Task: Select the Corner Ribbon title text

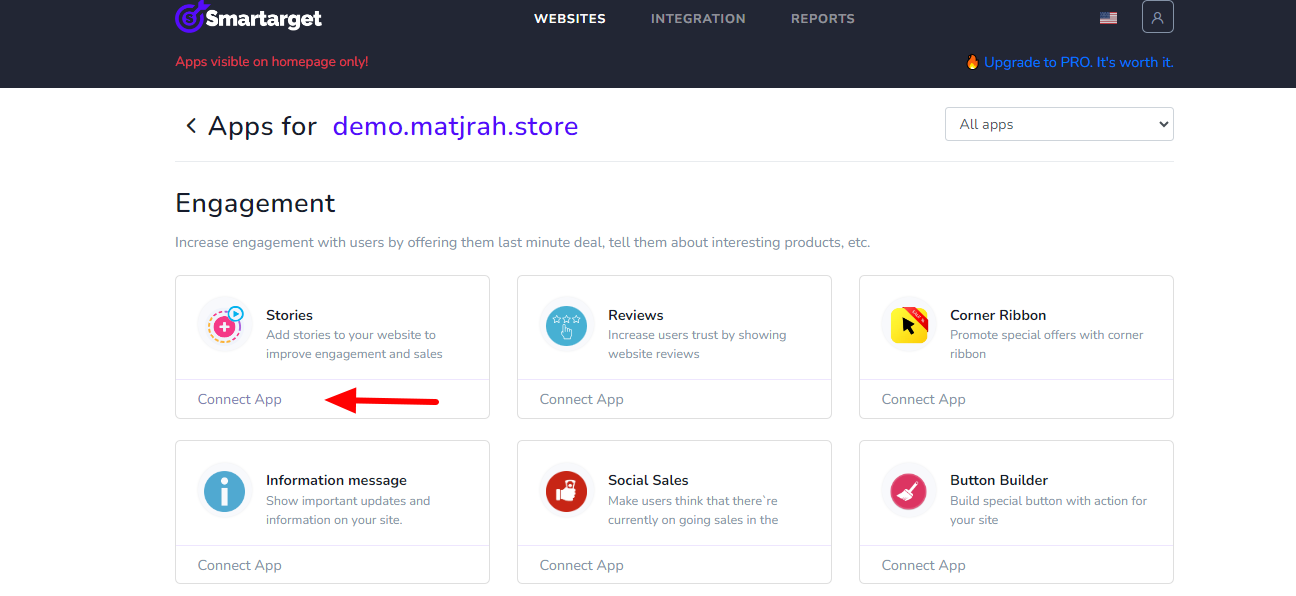Action: click(998, 315)
